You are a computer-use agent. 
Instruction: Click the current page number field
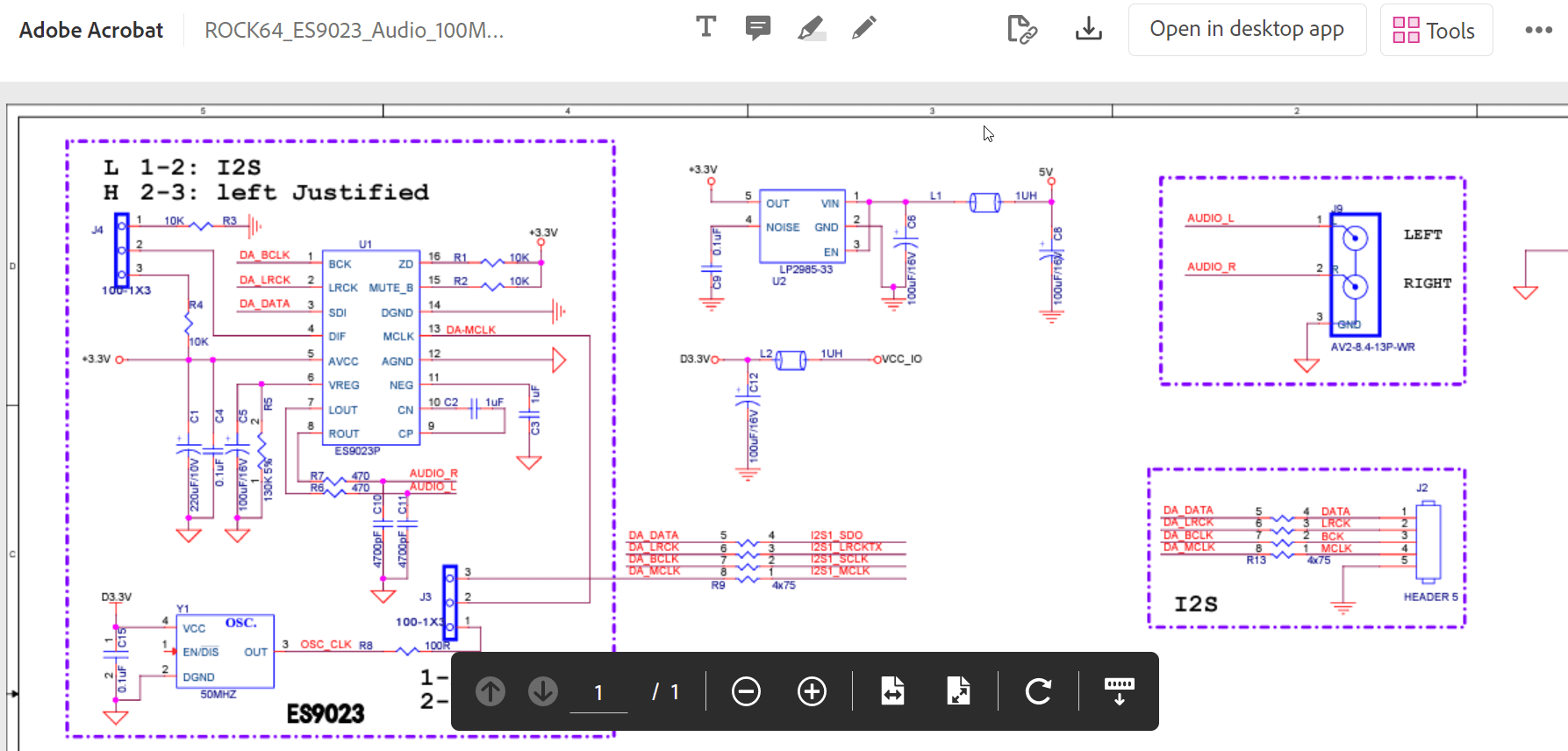click(x=598, y=692)
